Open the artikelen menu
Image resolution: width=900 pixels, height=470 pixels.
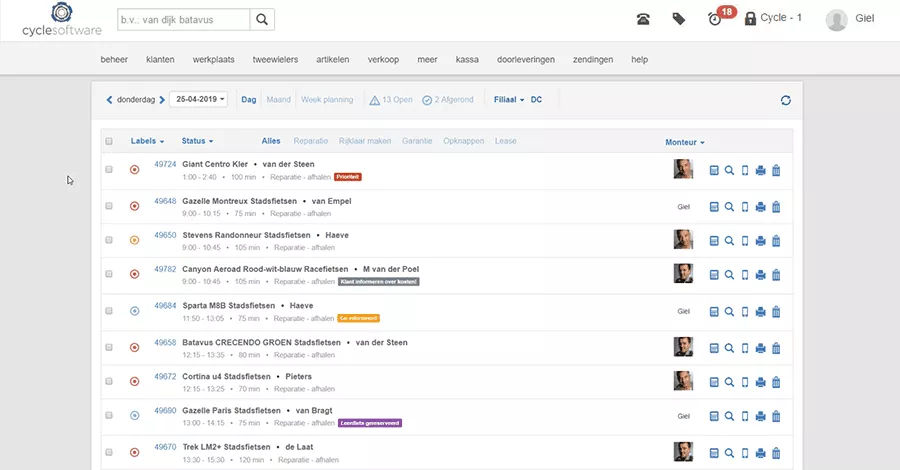click(333, 60)
